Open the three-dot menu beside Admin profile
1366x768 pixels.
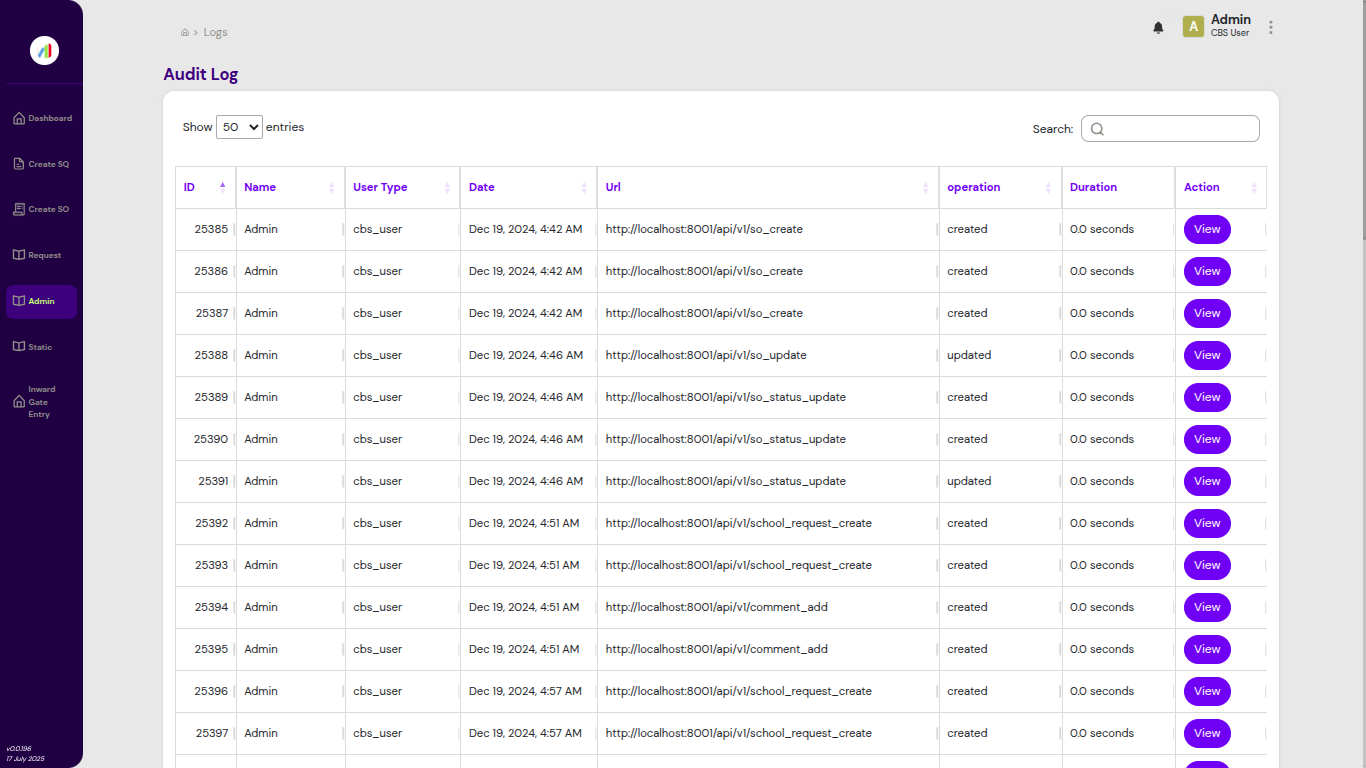[x=1270, y=27]
